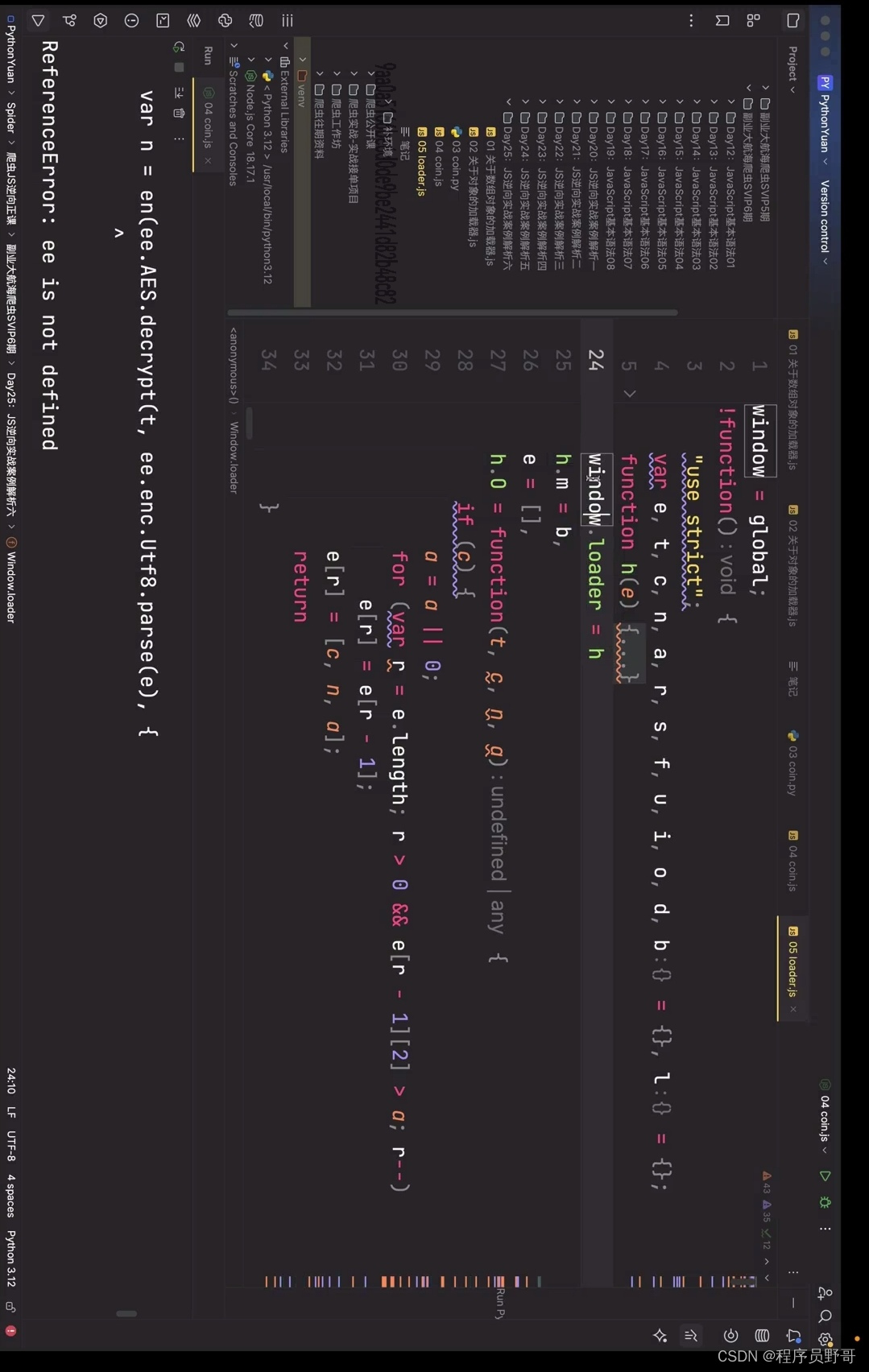Screen dimensions: 869x1372
Task: Open the Bookmarks tool window icon
Action: click(x=722, y=20)
